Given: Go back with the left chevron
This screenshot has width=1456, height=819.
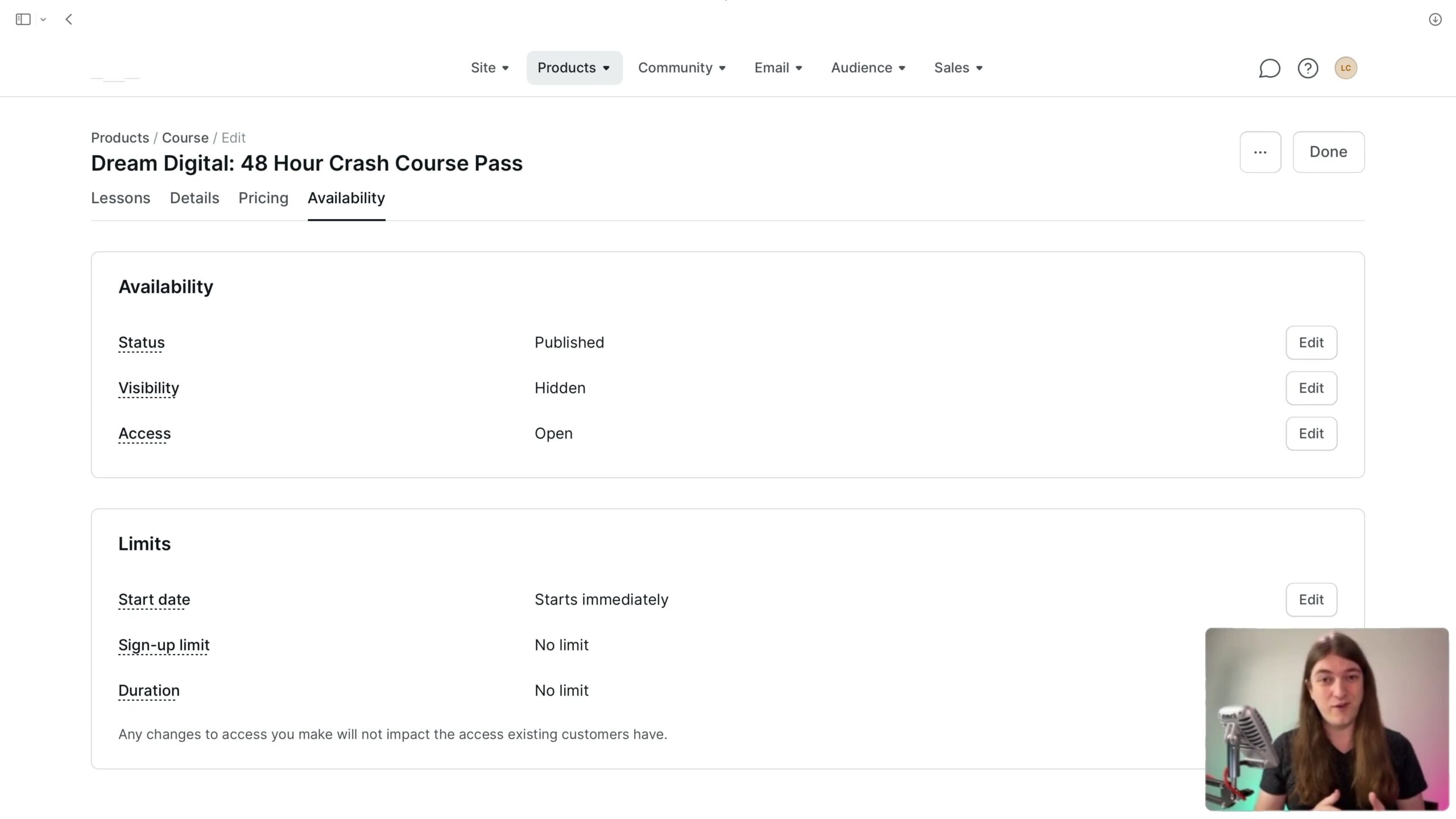Looking at the screenshot, I should pyautogui.click(x=69, y=19).
